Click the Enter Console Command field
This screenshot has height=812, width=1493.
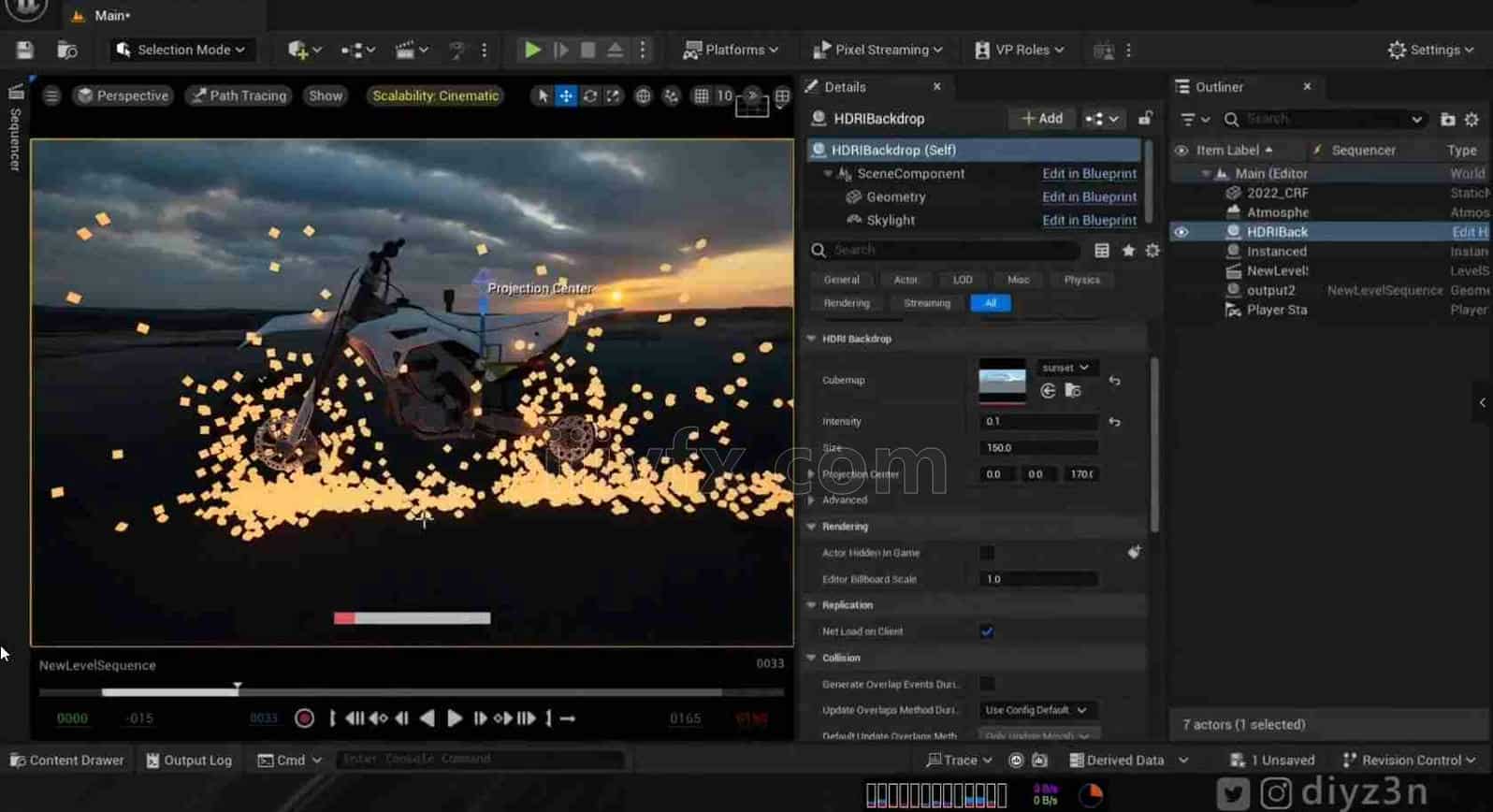pyautogui.click(x=480, y=759)
